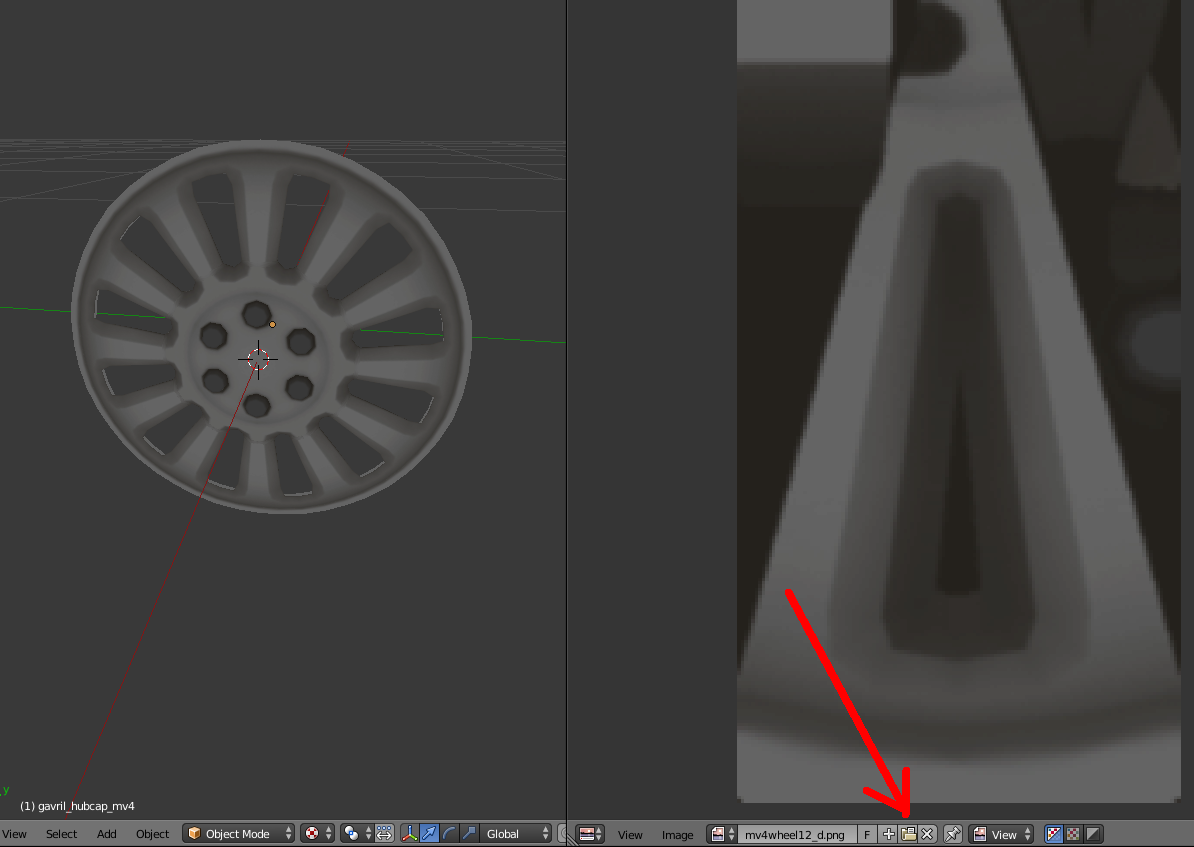This screenshot has width=1194, height=847.
Task: Select alpha channel display icon
Action: [1093, 834]
